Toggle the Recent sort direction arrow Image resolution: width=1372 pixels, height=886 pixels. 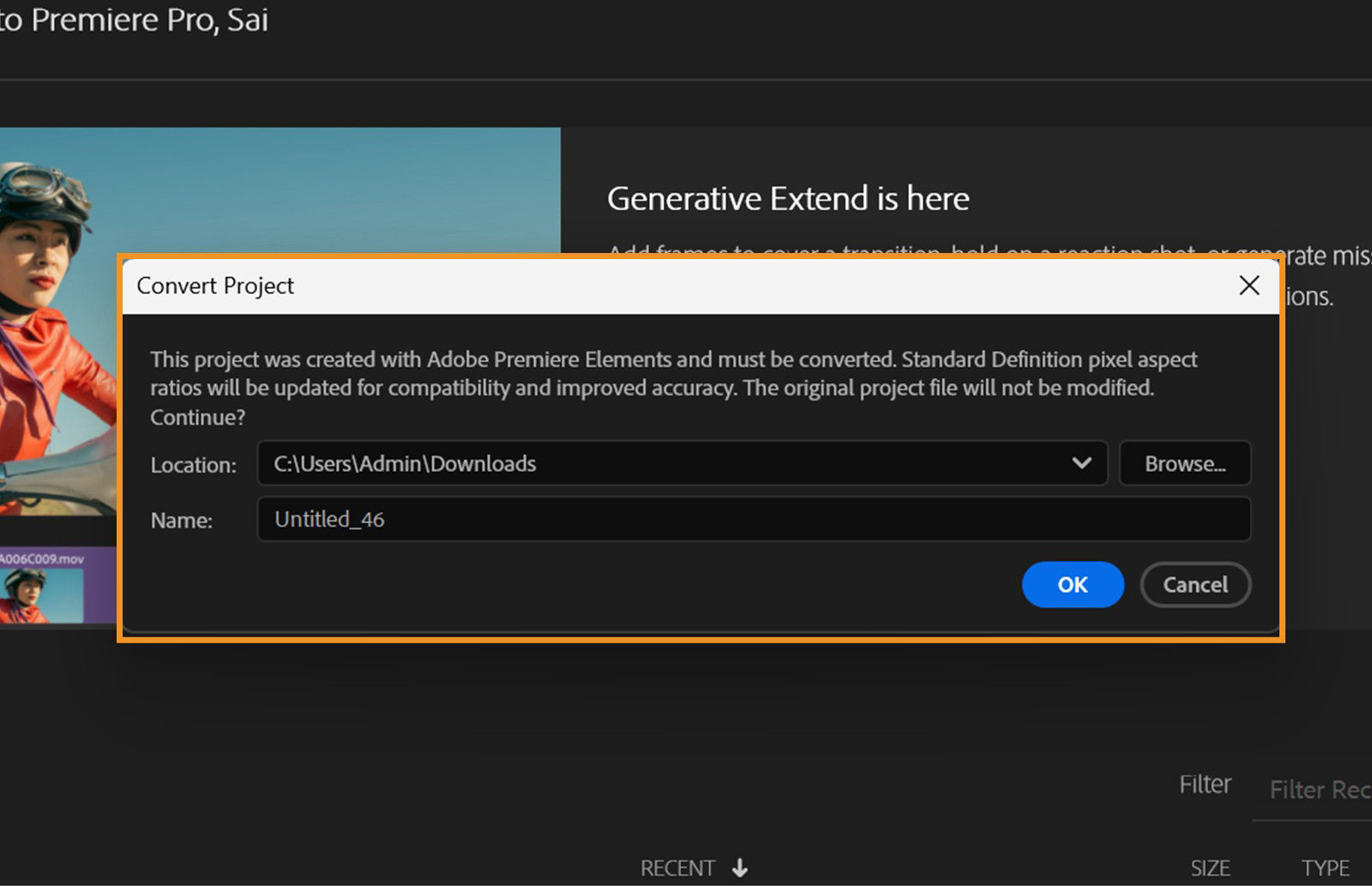(739, 867)
